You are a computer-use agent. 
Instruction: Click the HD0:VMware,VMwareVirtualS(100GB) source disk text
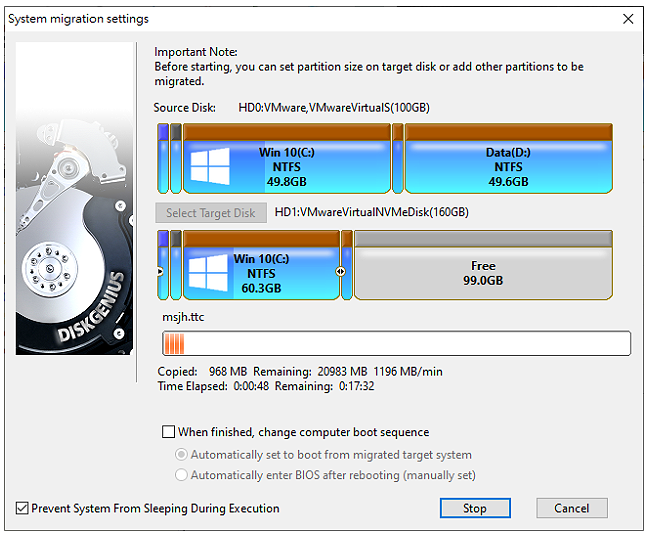[x=334, y=108]
